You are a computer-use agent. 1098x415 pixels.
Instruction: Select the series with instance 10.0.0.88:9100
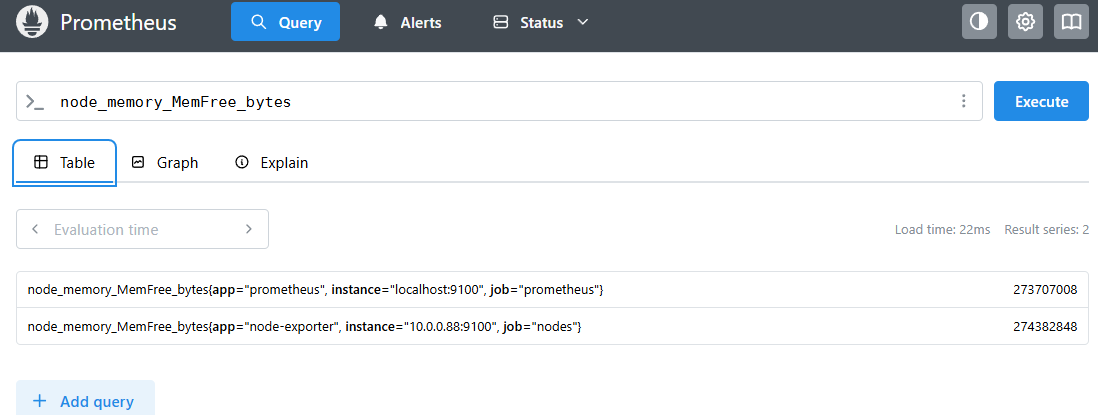[553, 326]
